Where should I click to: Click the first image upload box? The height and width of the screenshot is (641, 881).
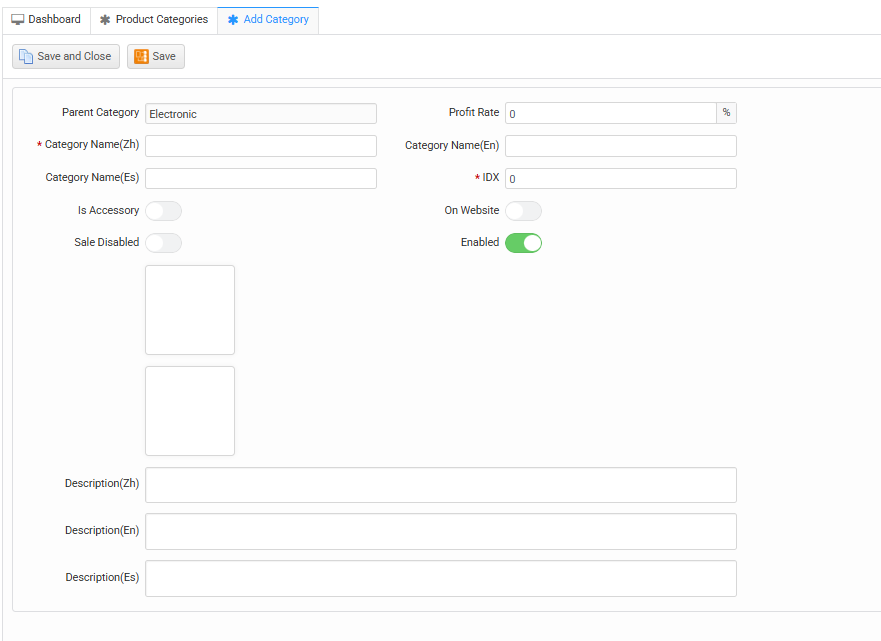(x=190, y=310)
